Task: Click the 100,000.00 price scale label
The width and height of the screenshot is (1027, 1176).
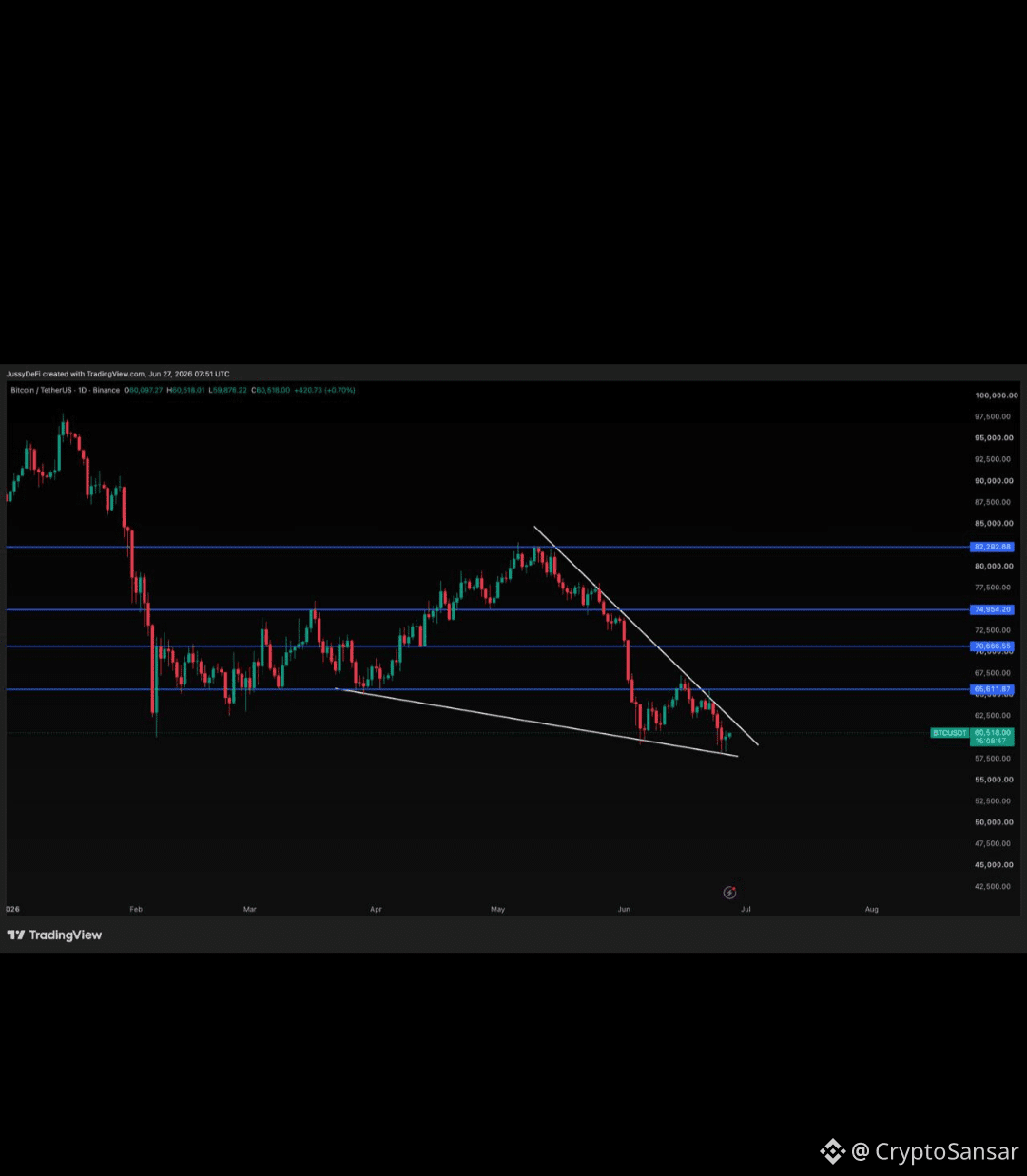Action: (996, 395)
